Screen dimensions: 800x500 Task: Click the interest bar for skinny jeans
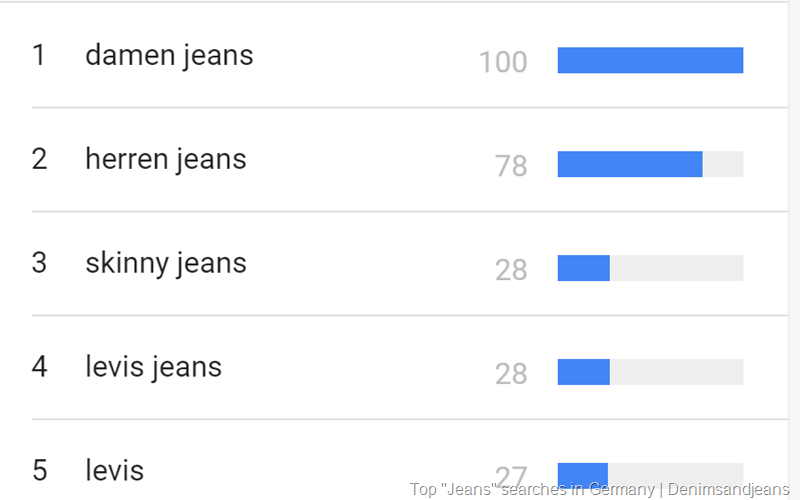click(584, 268)
